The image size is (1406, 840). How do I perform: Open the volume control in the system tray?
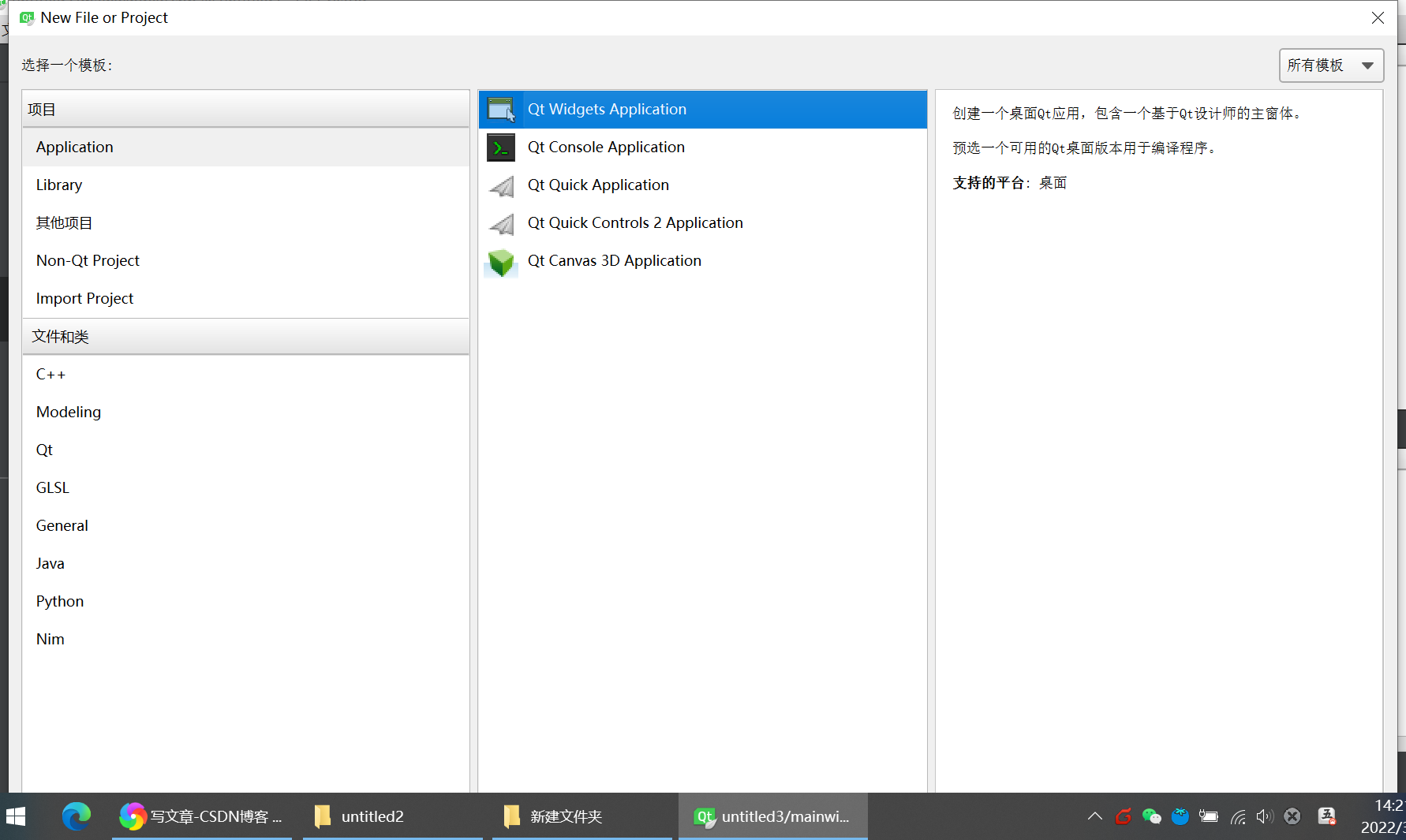1264,816
